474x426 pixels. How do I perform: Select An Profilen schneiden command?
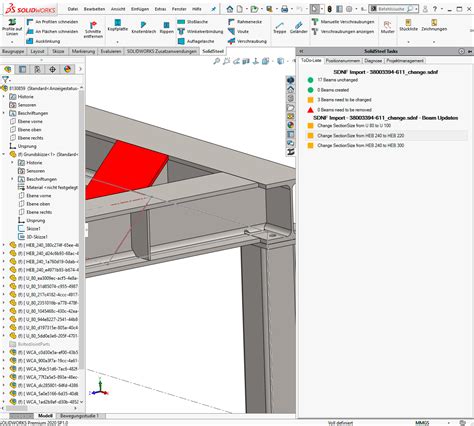coord(52,22)
